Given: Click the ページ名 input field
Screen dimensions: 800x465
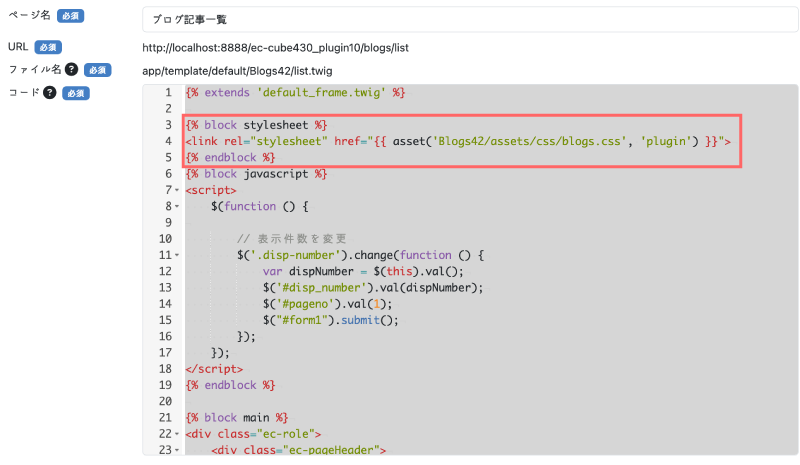Looking at the screenshot, I should 470,19.
